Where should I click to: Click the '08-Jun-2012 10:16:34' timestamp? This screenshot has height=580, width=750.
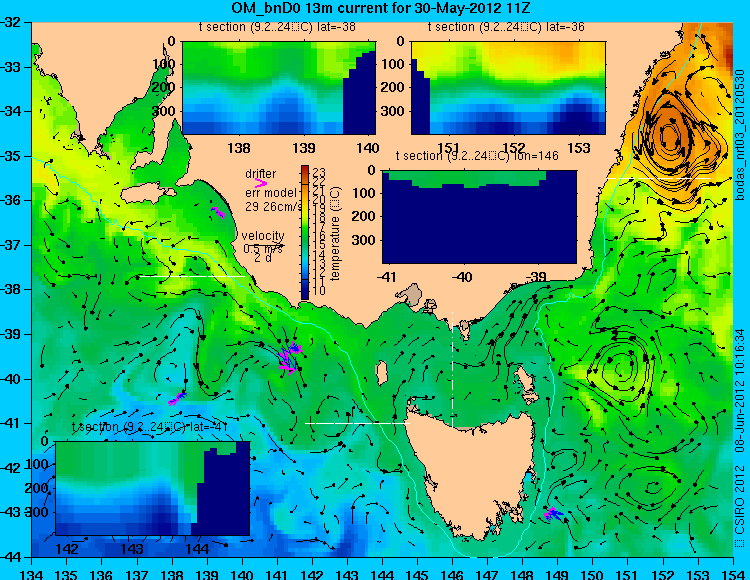[740, 392]
